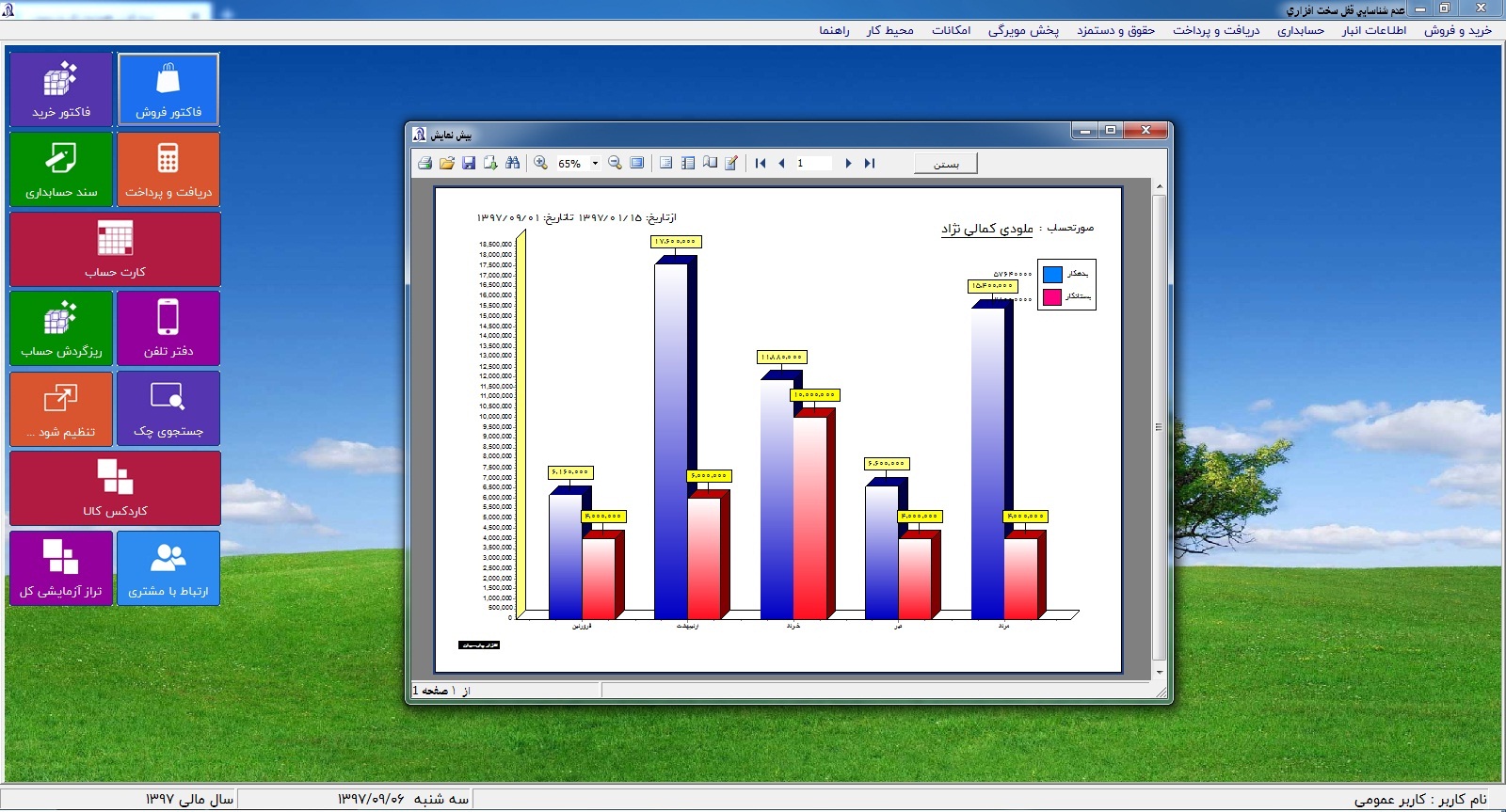Screen dimensions: 1506x812
Task: Click the single page layout icon
Action: (665, 163)
